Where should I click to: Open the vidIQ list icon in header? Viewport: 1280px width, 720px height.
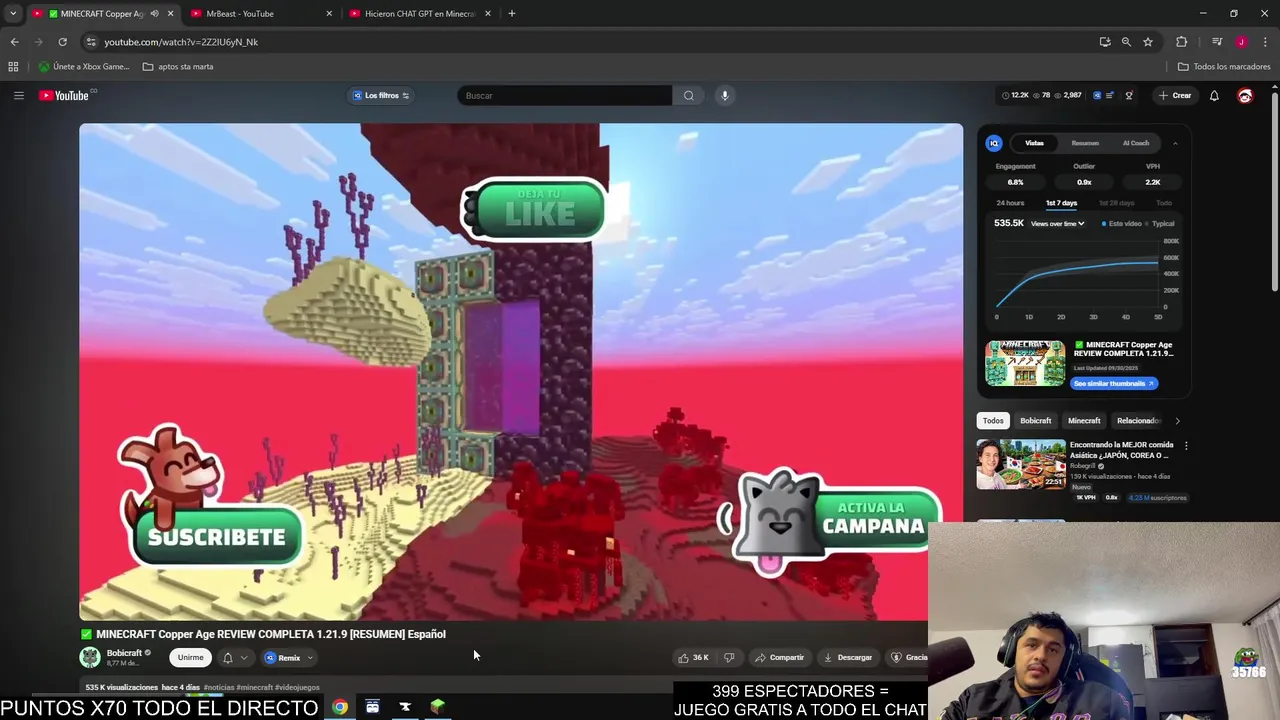(1110, 95)
